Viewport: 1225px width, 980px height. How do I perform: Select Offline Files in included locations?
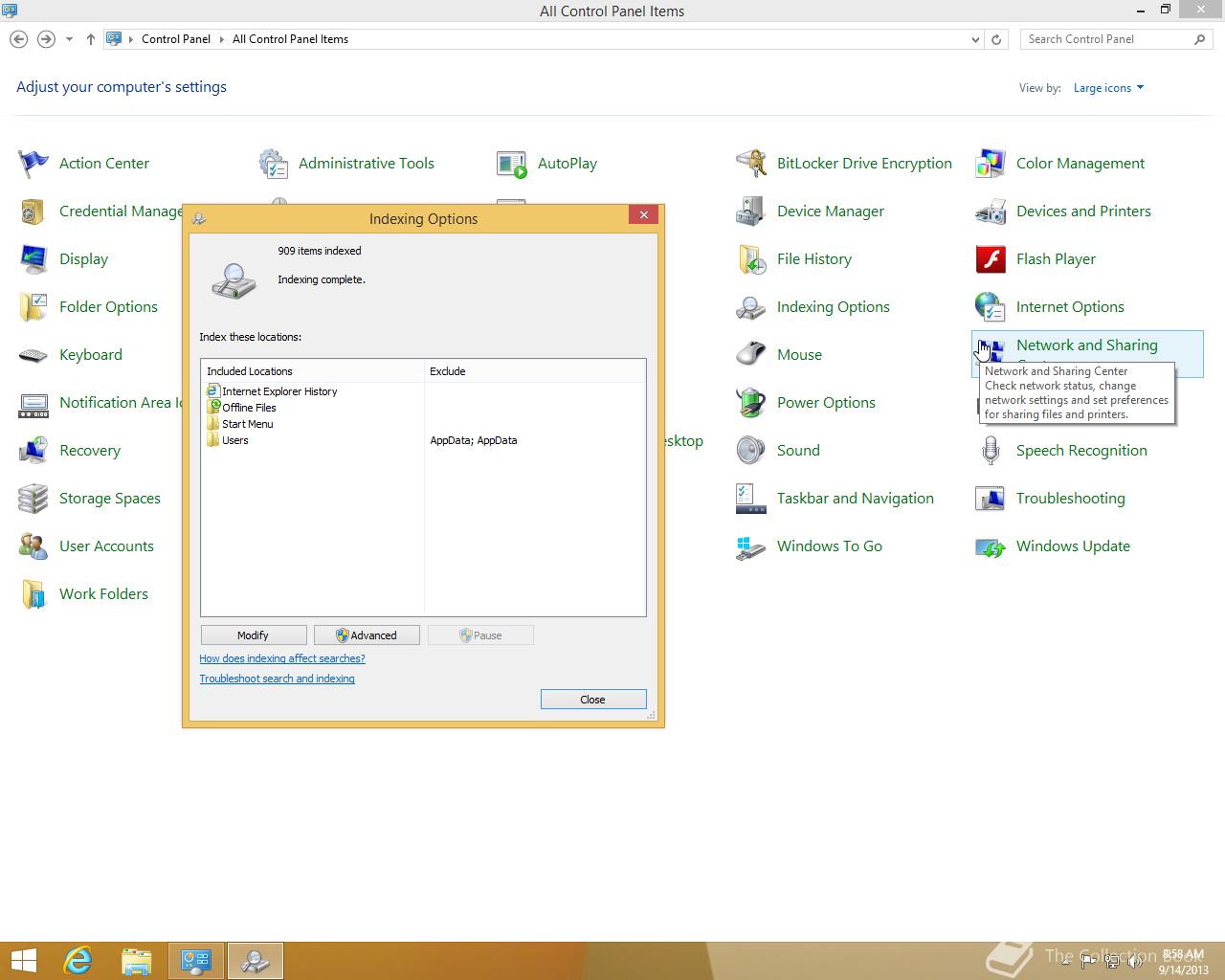click(241, 408)
